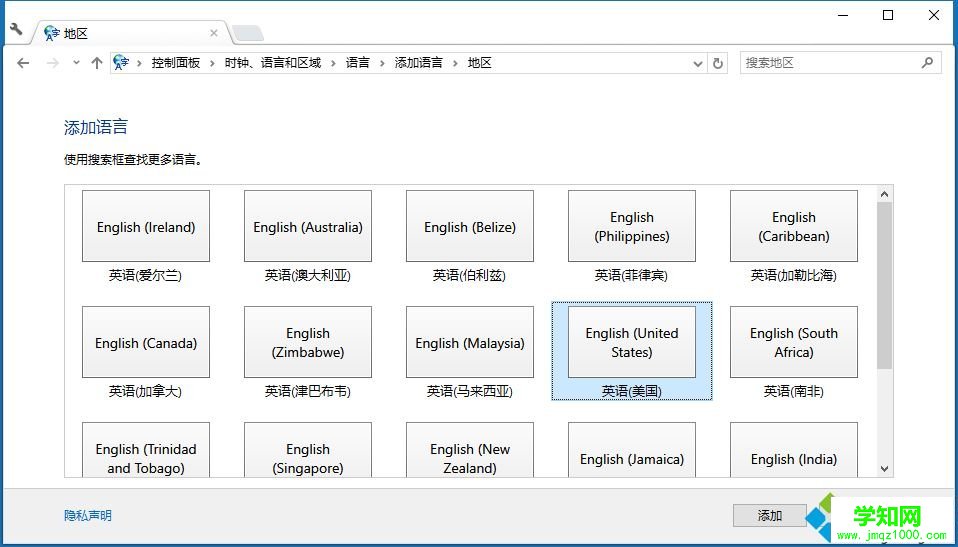Click the 英语(南非) caption

click(794, 391)
